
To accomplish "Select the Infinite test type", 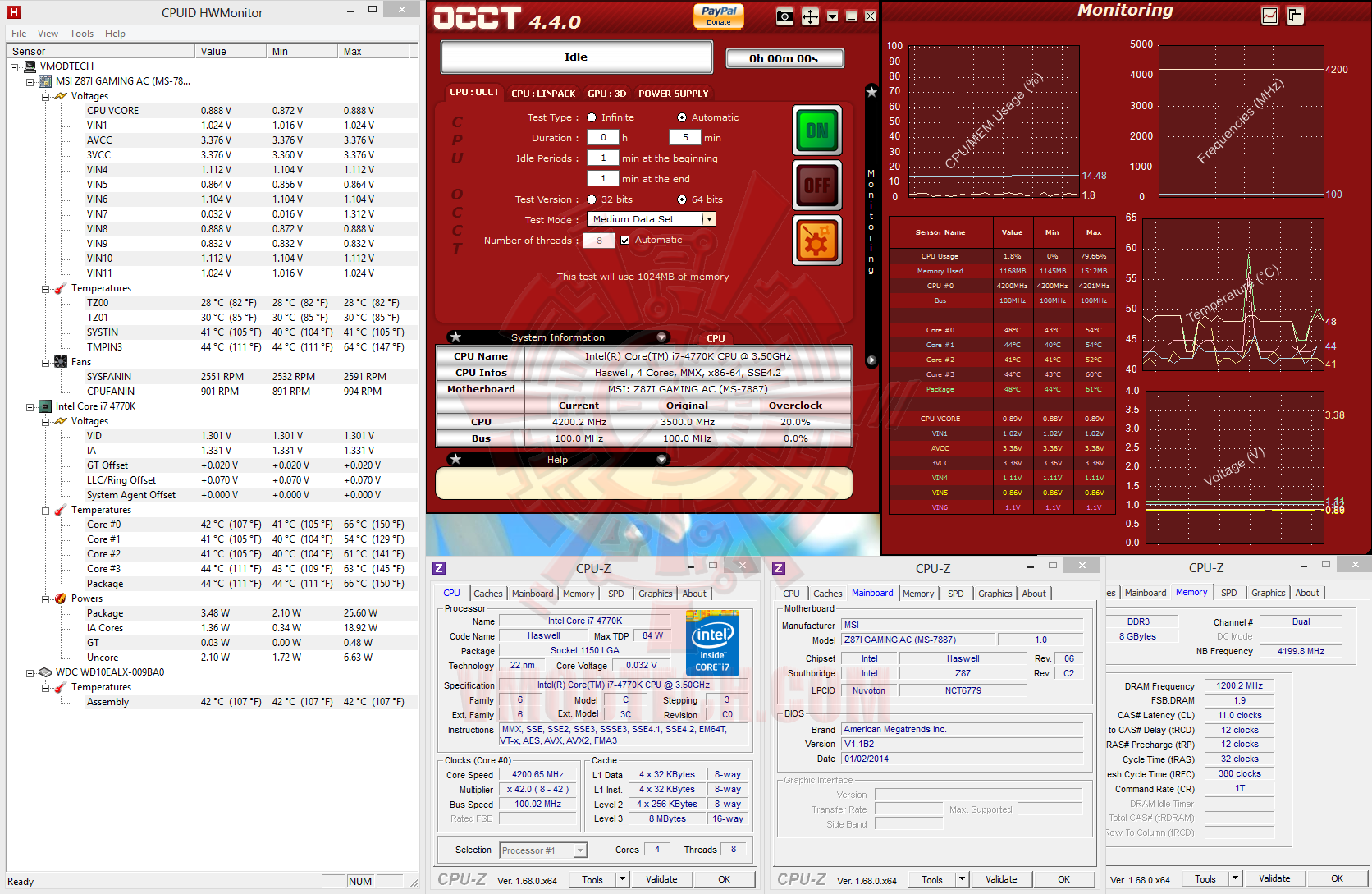I will coord(592,117).
